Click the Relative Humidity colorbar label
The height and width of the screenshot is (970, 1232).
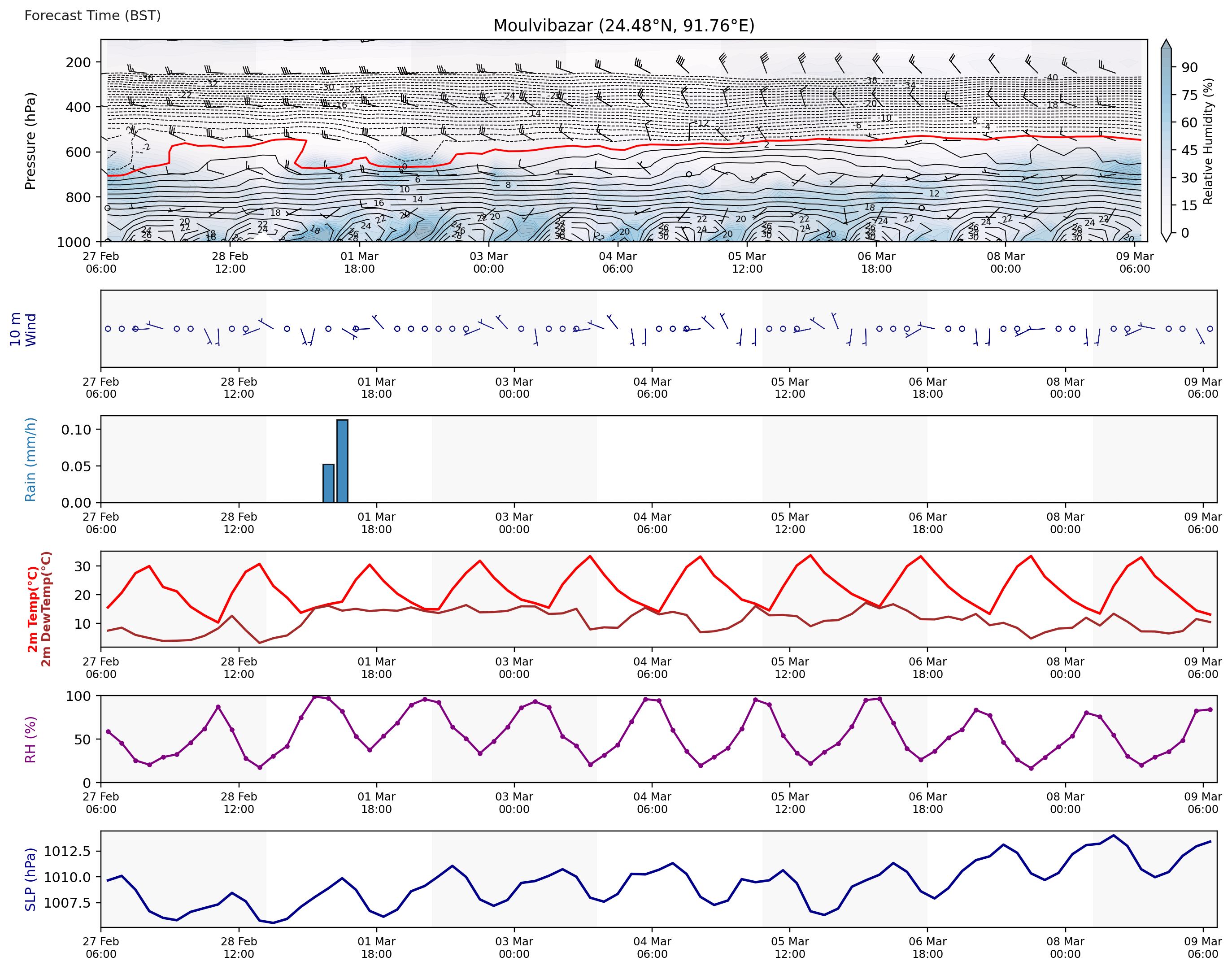coord(1208,141)
